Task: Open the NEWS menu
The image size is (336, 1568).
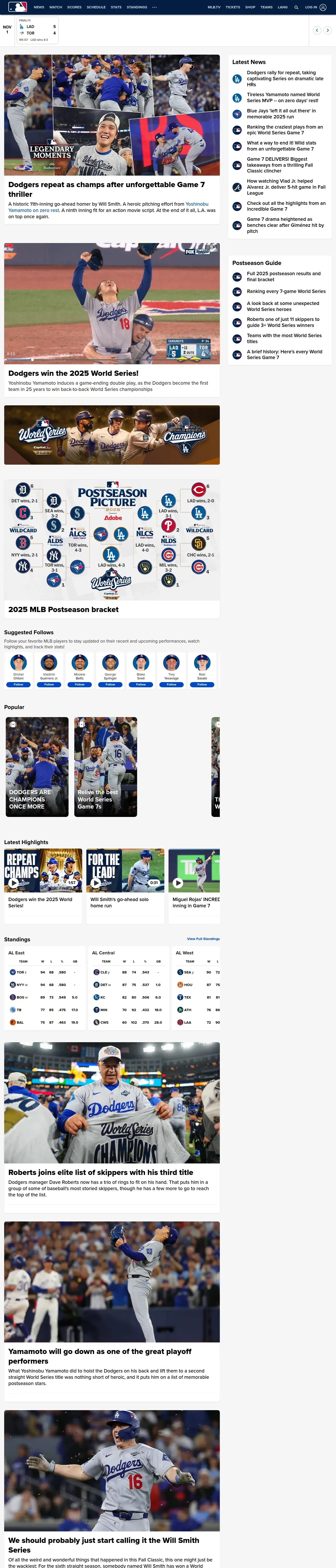Action: (39, 7)
